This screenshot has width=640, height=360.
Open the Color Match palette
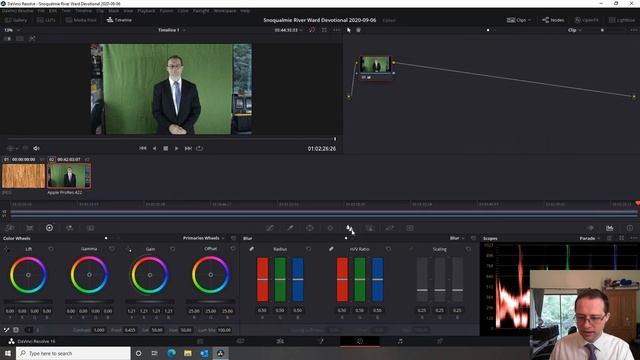tap(29, 228)
